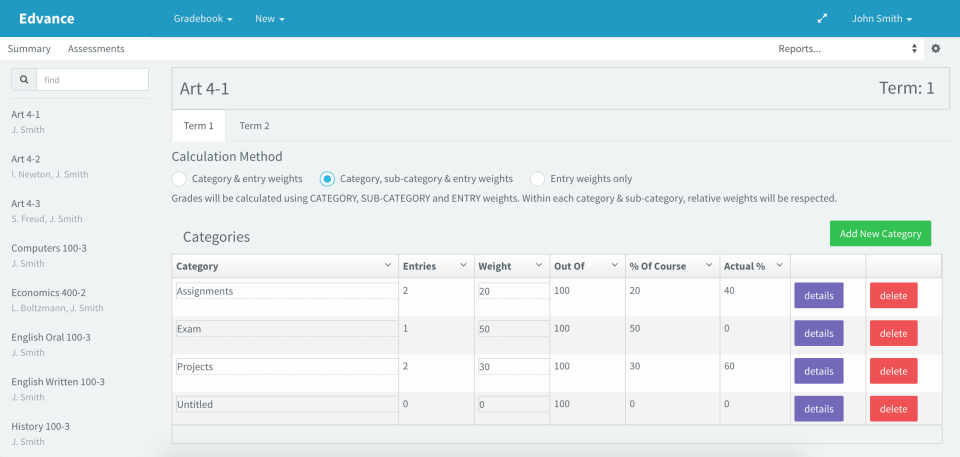This screenshot has width=960, height=457.
Task: Click the fullscreen expand icon
Action: point(822,18)
